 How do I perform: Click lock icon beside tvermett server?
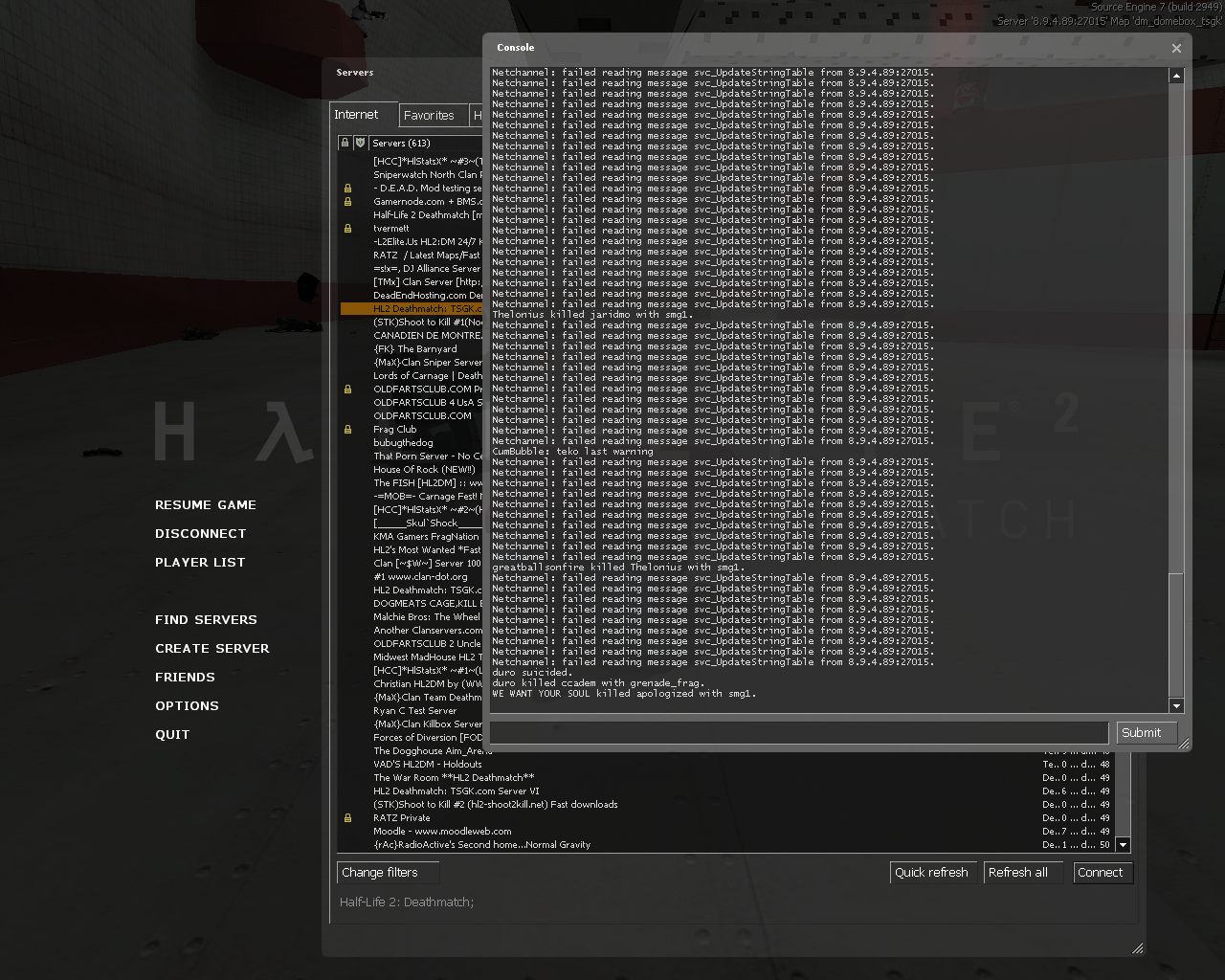click(347, 229)
